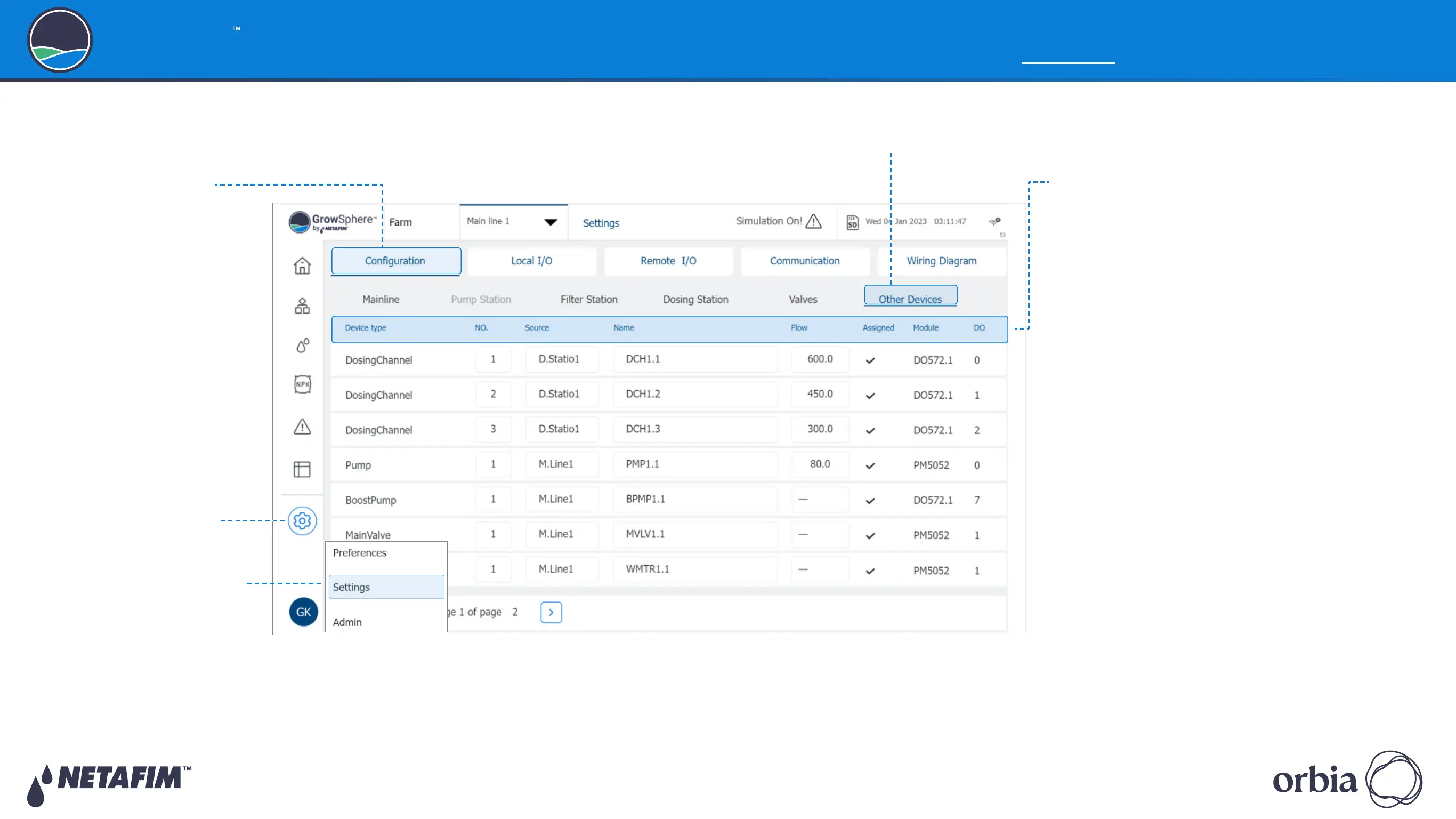Toggle Assigned checkmark for DCH1.3

click(x=870, y=430)
